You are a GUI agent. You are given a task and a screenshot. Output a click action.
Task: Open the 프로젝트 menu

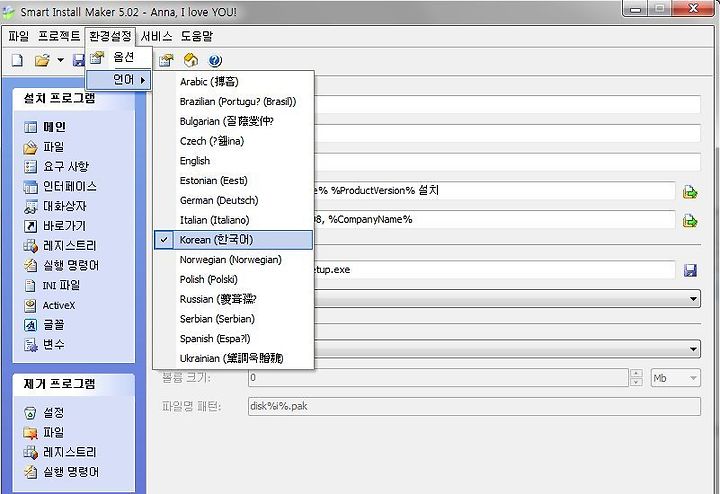pos(59,36)
